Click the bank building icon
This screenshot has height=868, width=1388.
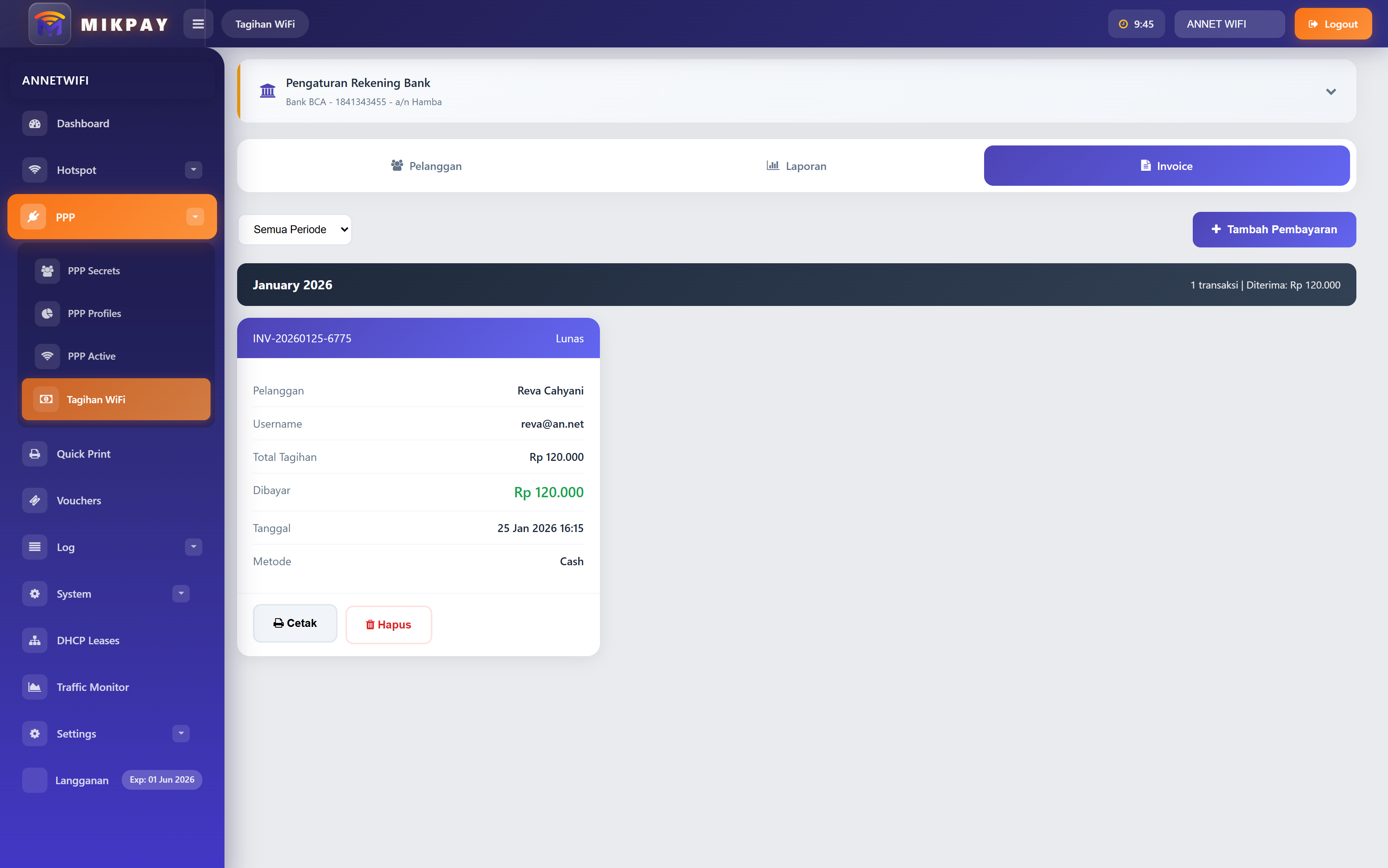(x=268, y=91)
